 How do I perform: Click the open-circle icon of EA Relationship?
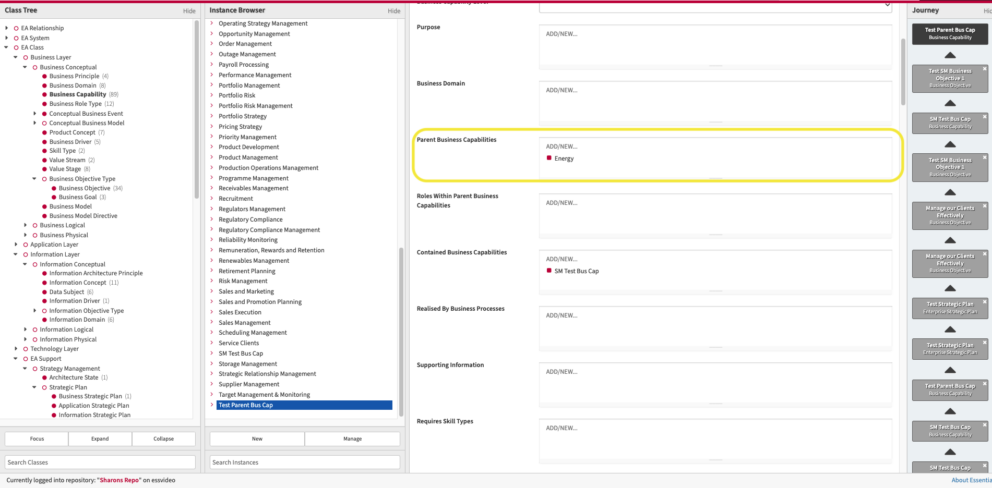(x=16, y=28)
